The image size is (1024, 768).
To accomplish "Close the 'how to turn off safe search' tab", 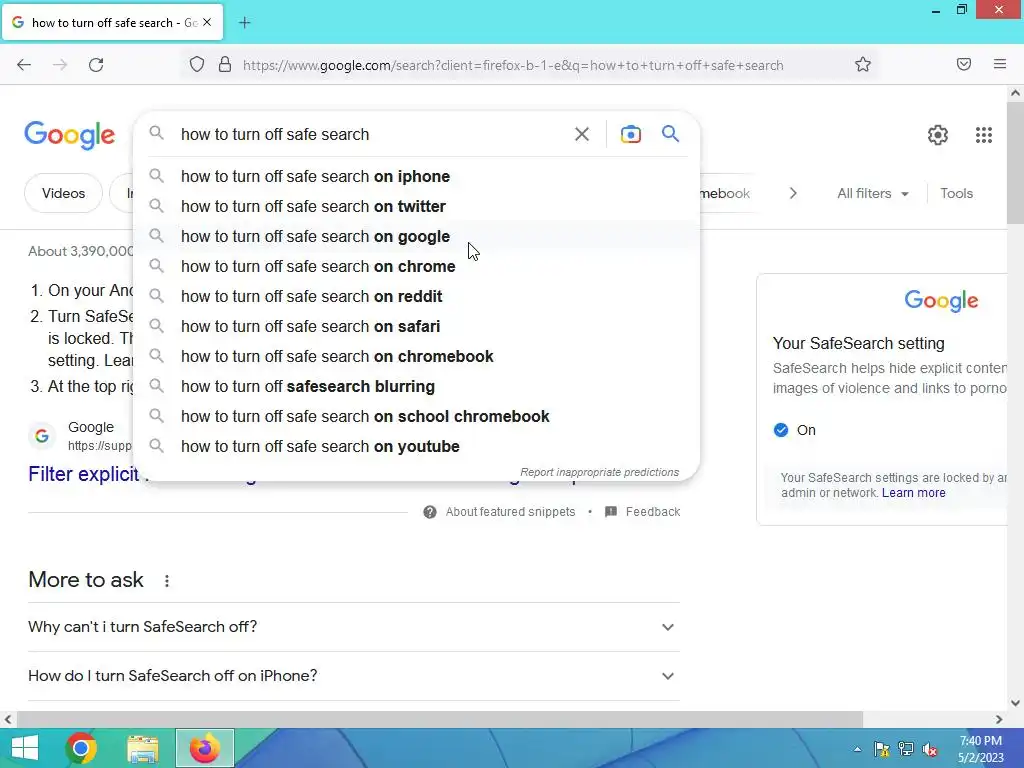I will (x=207, y=22).
